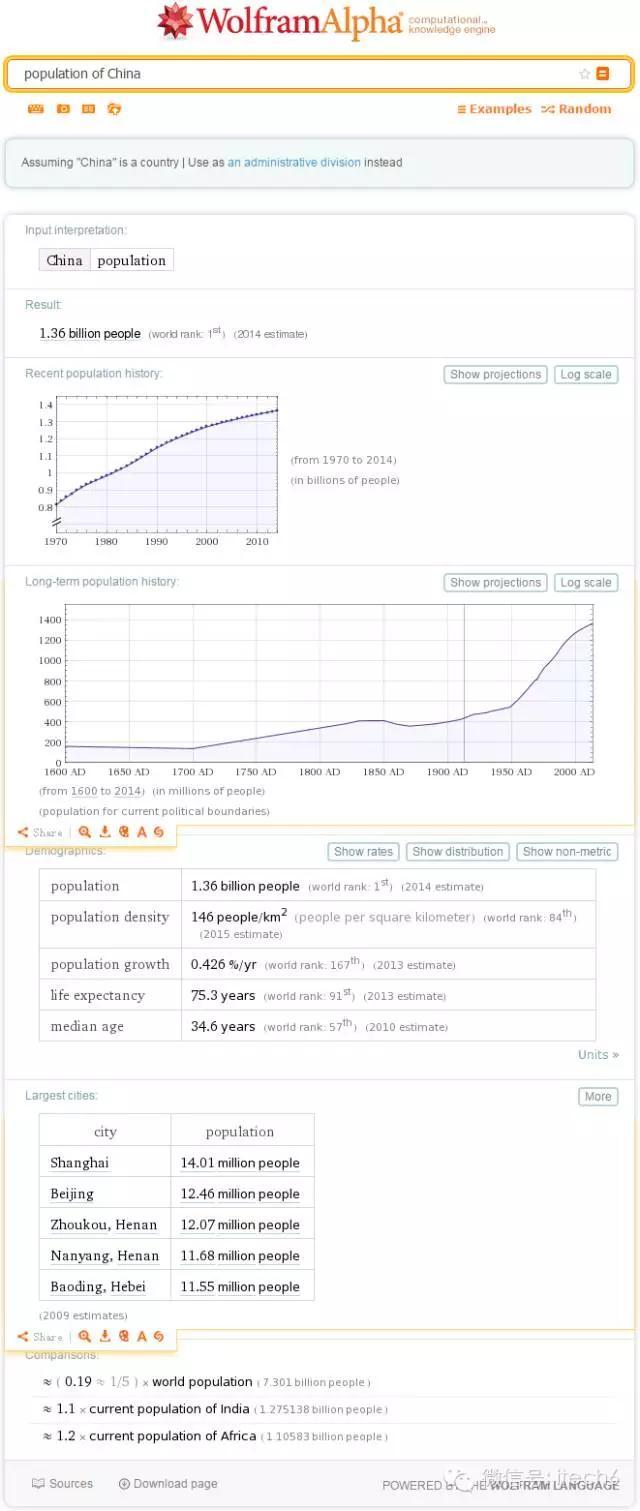This screenshot has width=640, height=1511.
Task: Open the Examples menu
Action: [x=494, y=109]
